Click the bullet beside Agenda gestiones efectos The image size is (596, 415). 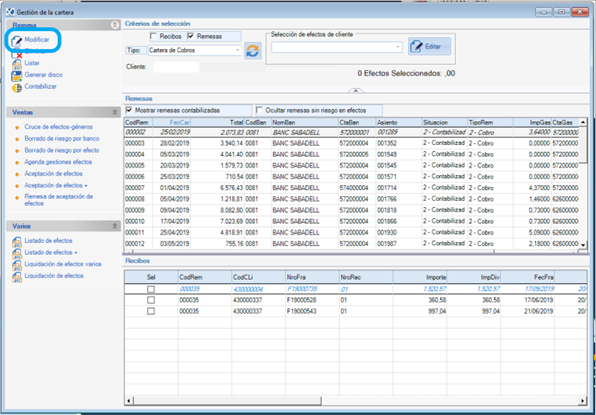(x=16, y=163)
